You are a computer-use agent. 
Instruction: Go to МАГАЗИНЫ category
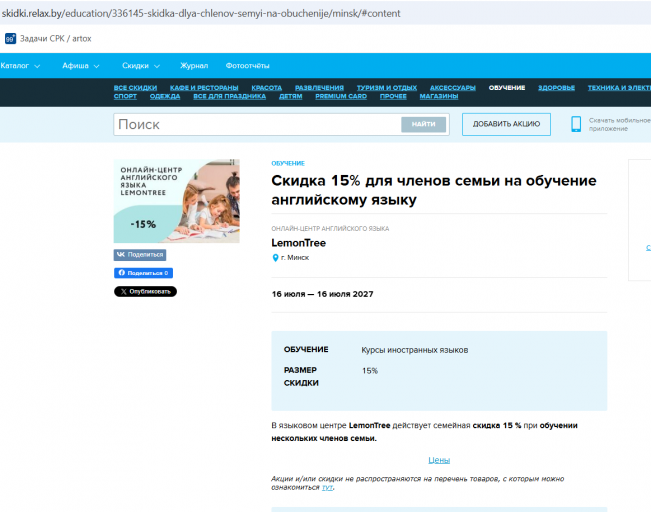pyautogui.click(x=438, y=96)
